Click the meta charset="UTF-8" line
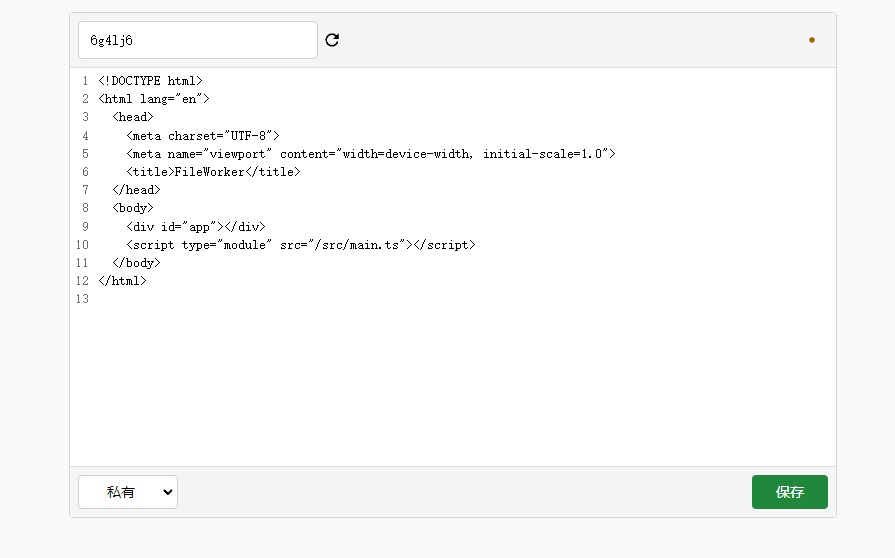The width and height of the screenshot is (895, 558). [203, 136]
